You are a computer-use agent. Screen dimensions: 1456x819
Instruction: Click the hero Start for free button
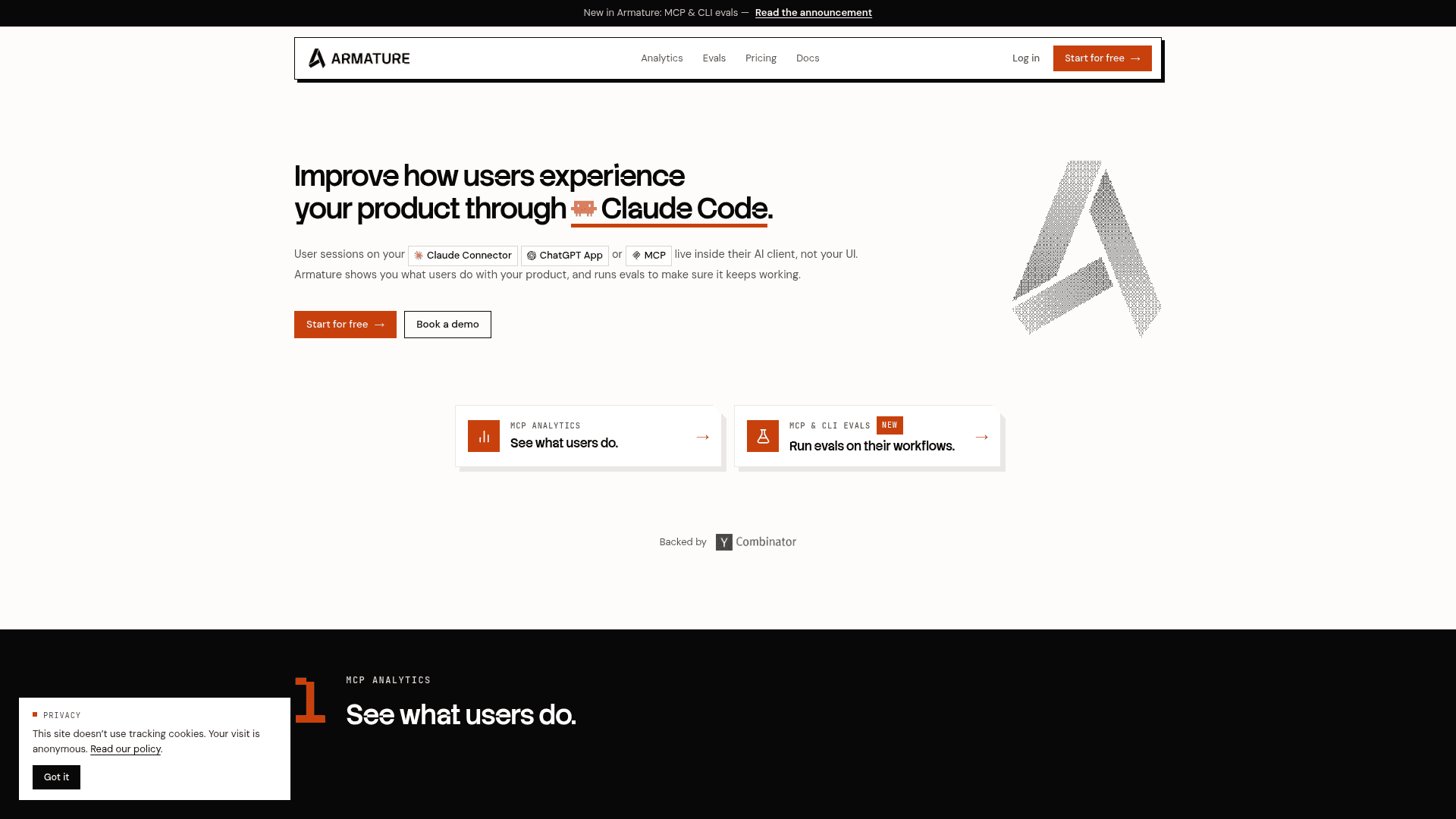[345, 325]
